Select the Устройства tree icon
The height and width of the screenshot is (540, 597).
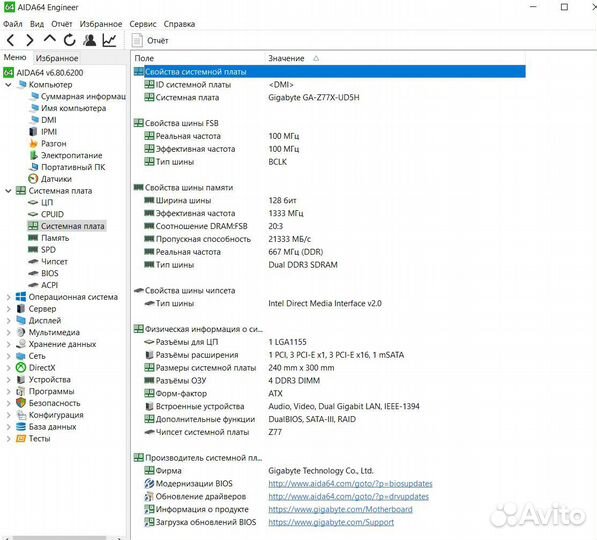coord(21,380)
